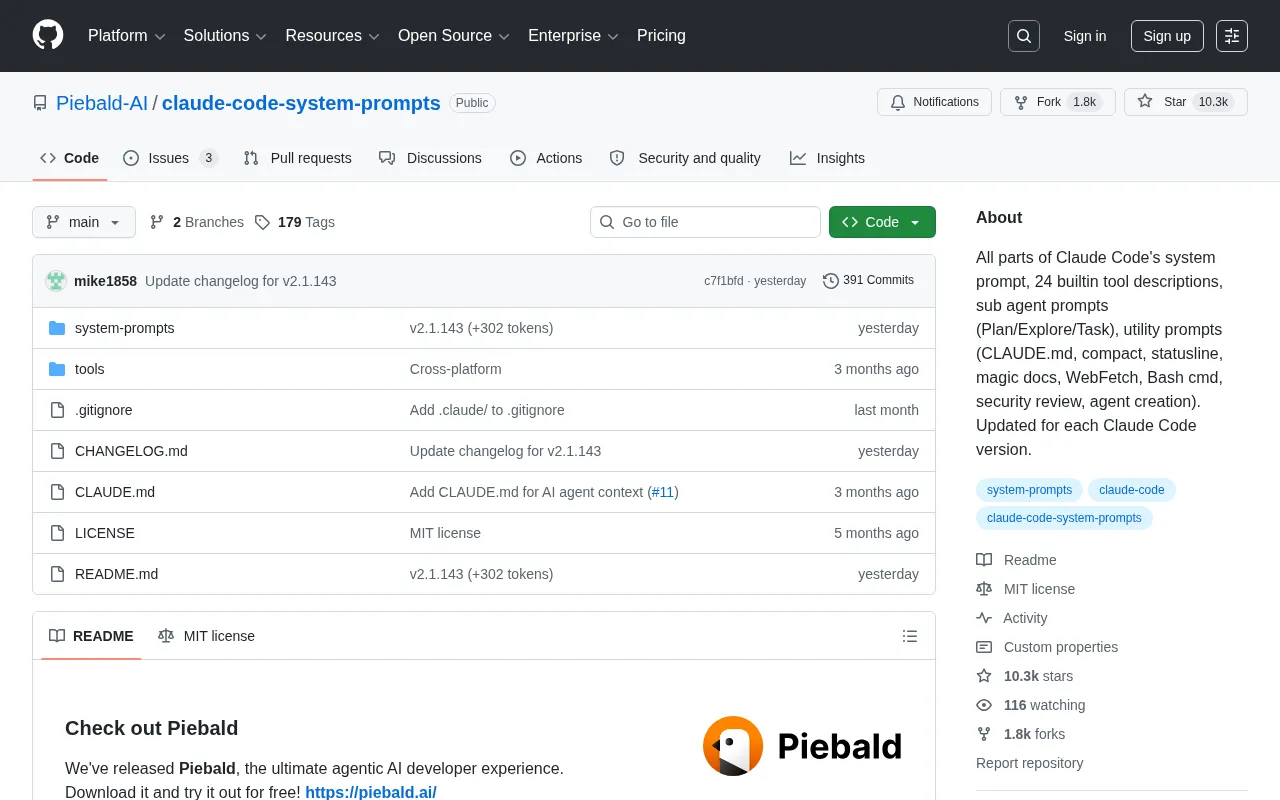Click Report repository link
This screenshot has height=800, width=1280.
coord(1029,763)
